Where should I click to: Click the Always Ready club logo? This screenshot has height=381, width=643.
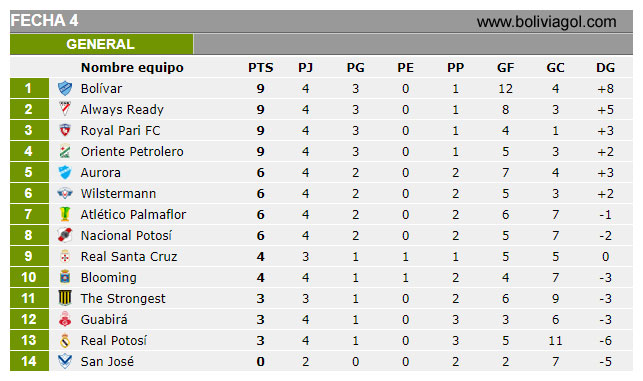click(65, 109)
